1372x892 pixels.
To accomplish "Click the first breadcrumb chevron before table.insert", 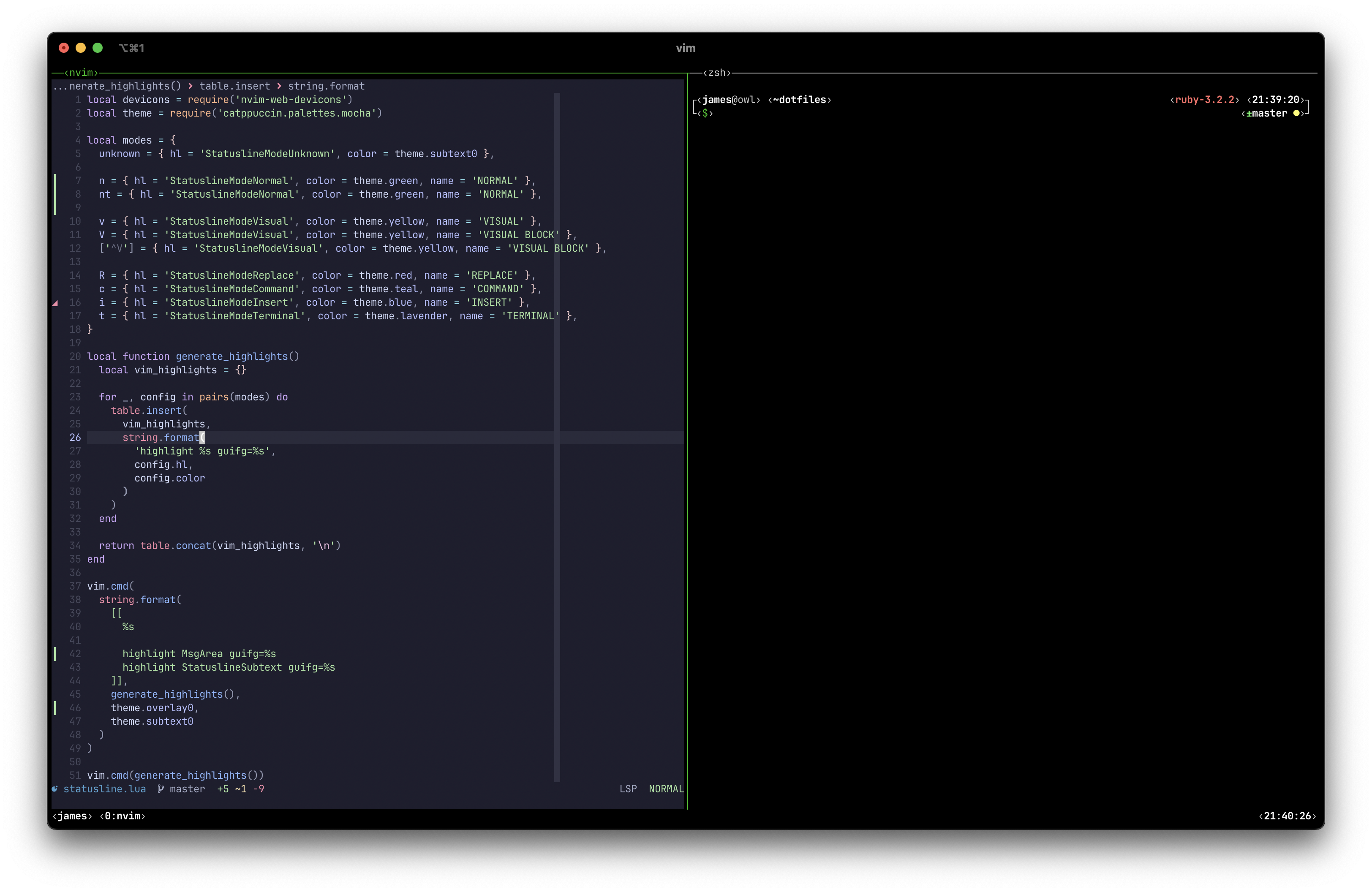I will pyautogui.click(x=190, y=87).
